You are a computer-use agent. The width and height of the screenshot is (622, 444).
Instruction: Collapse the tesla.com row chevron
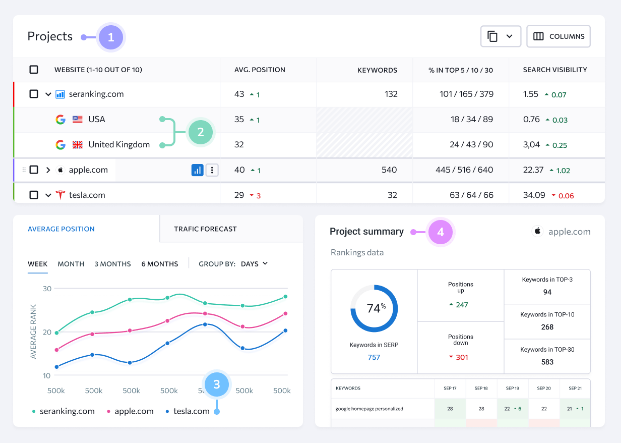coord(48,195)
